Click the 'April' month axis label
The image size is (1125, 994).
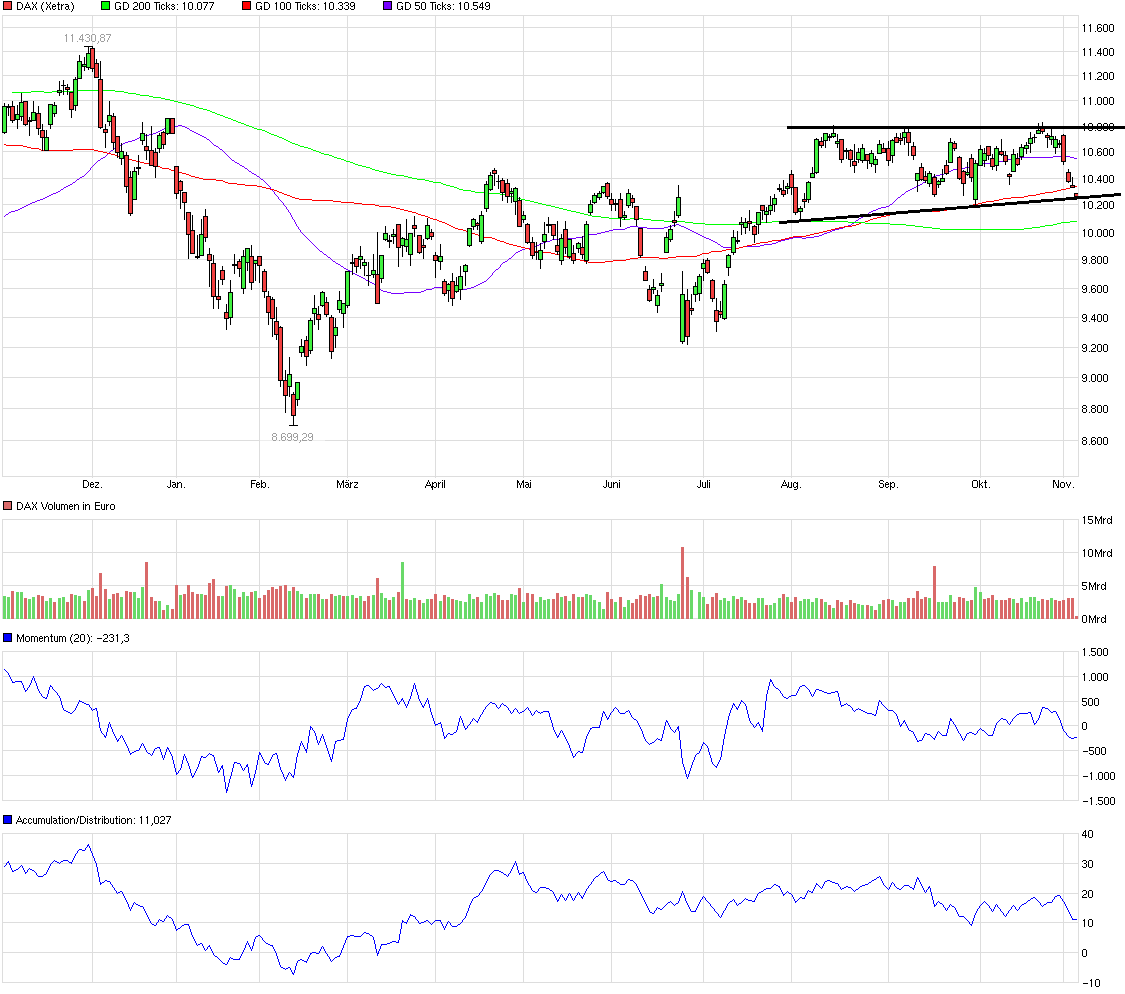point(436,484)
